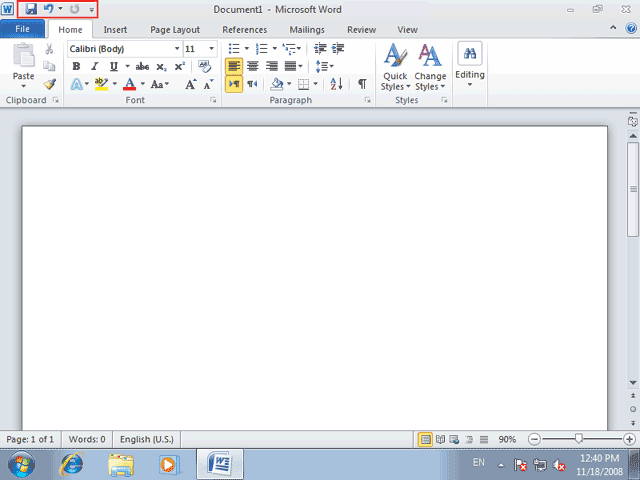Click the Grow Font icon
This screenshot has height=480, width=640.
click(191, 84)
